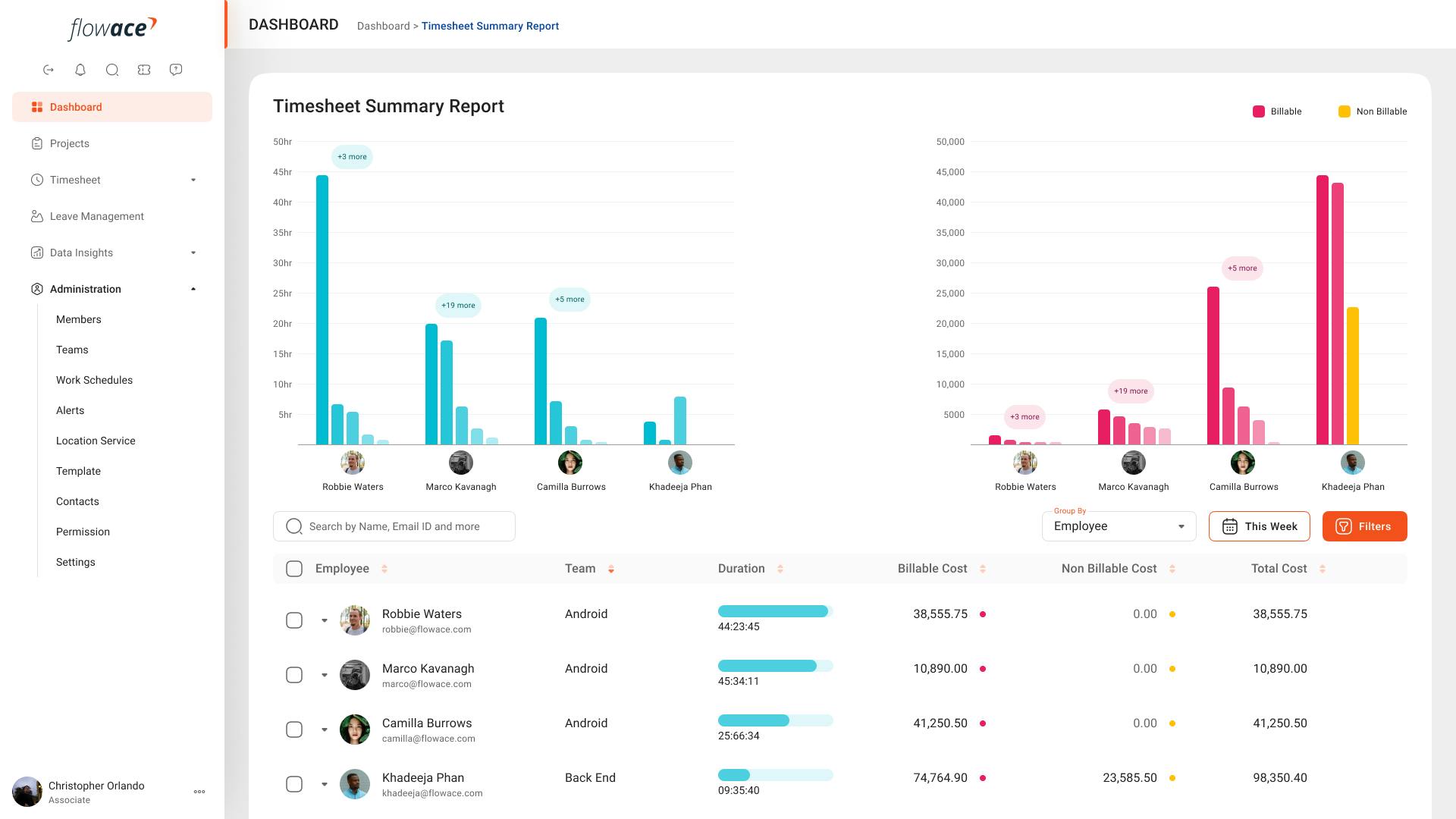Go to Work Schedules in sidebar
1456x819 pixels.
94,380
